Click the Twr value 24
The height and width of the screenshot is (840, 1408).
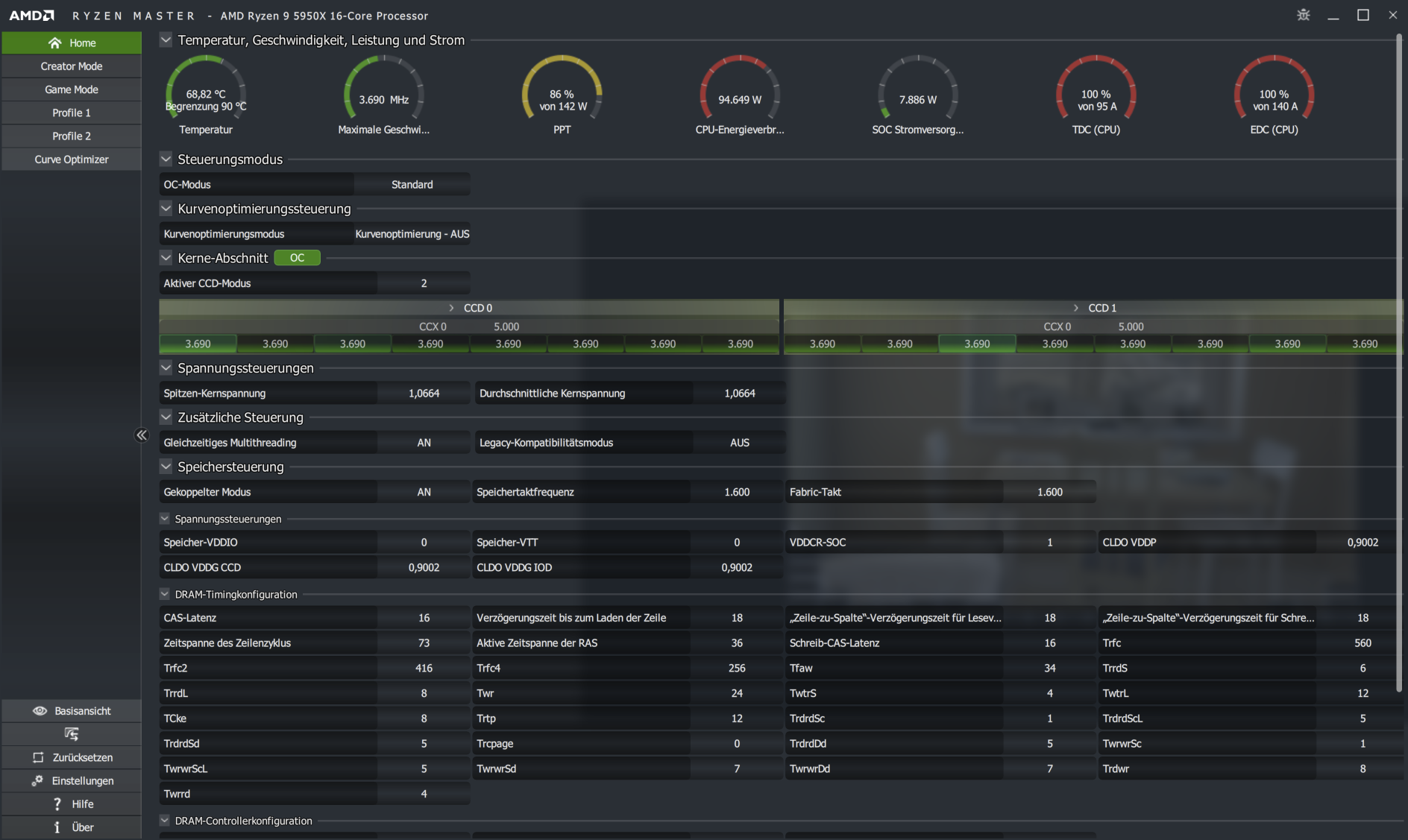737,693
